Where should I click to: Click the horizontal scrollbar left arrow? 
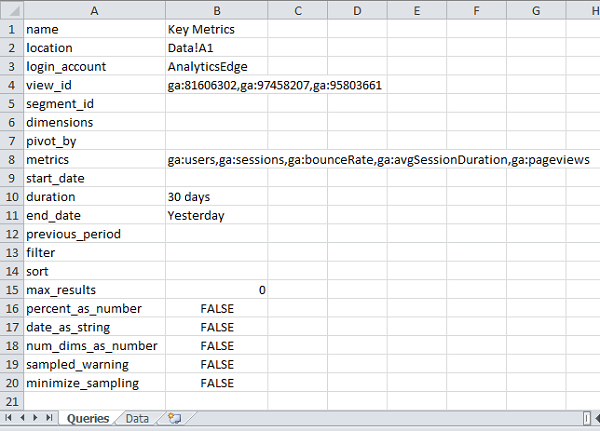(x=597, y=418)
